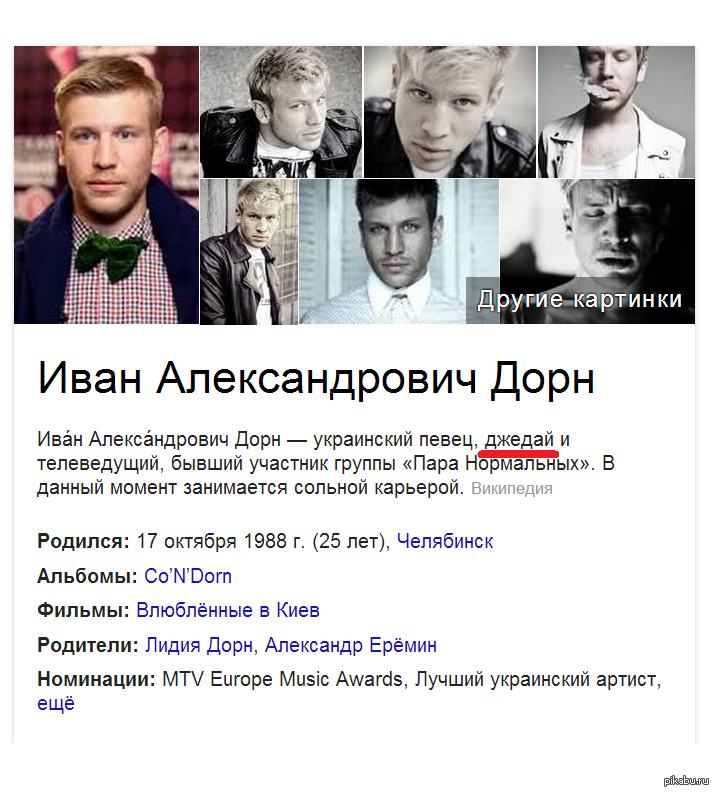The height and width of the screenshot is (792, 714).
Task: Click the red-underlined word джедай
Action: [519, 439]
